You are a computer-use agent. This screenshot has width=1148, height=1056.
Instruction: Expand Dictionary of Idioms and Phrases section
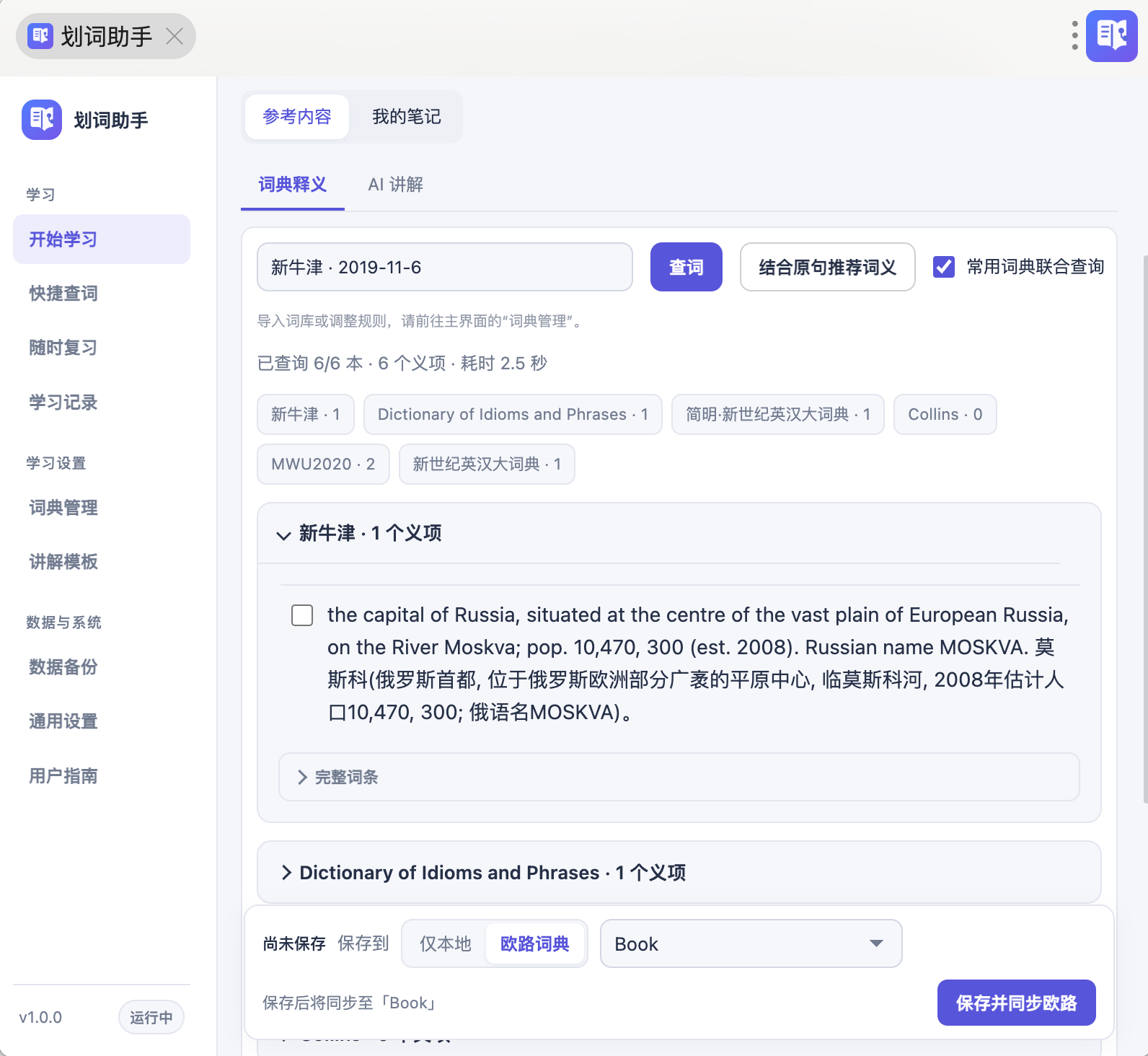tap(679, 873)
